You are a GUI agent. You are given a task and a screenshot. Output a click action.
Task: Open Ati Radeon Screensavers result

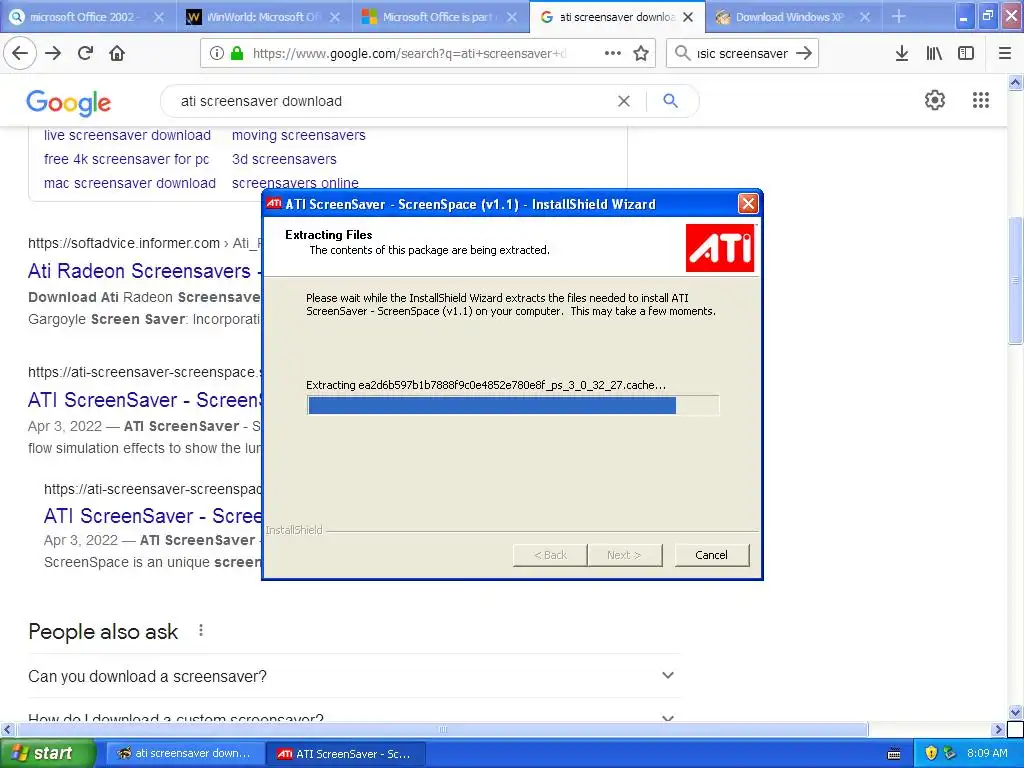(144, 271)
